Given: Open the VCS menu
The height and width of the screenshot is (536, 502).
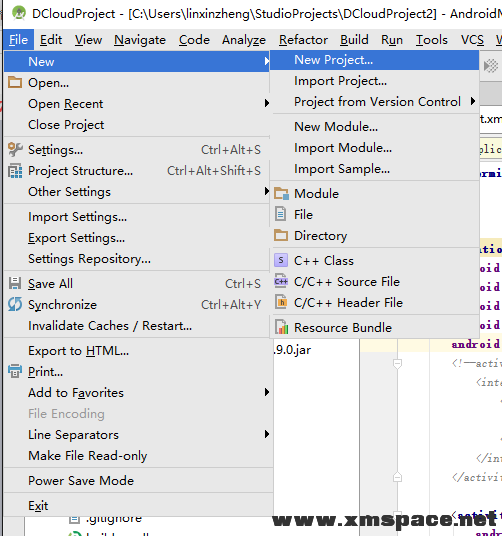Looking at the screenshot, I should (472, 40).
